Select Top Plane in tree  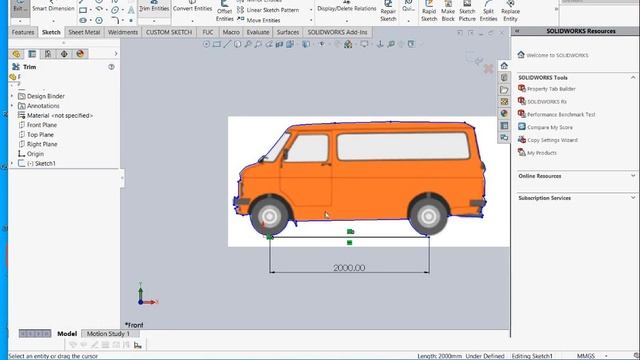point(36,135)
